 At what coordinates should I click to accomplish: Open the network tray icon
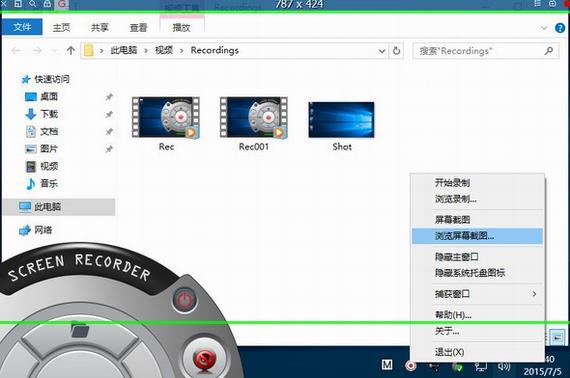pos(481,367)
